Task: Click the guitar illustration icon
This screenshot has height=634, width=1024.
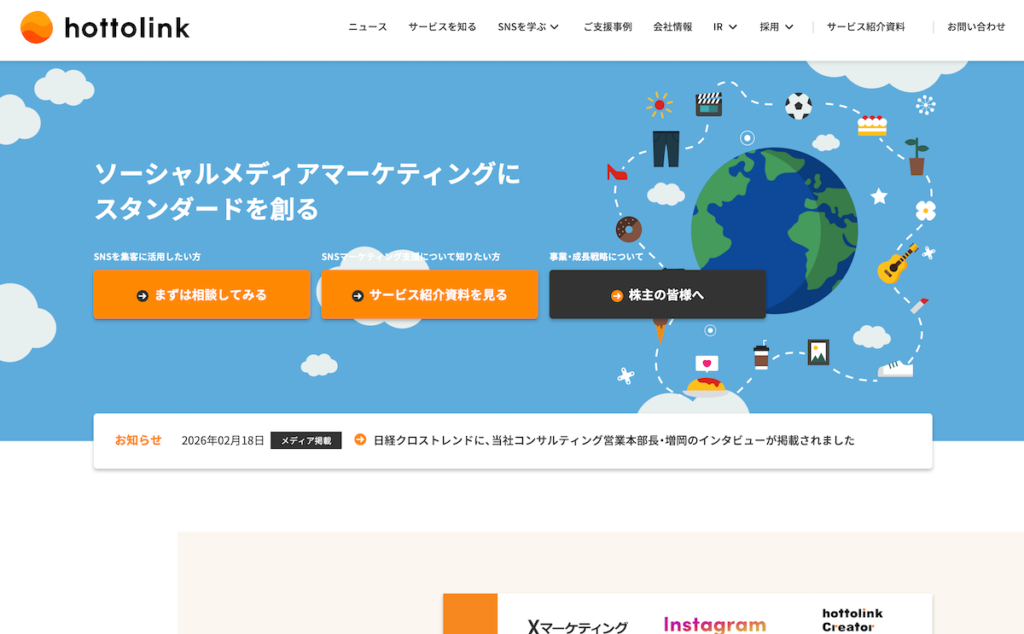Action: tap(897, 263)
